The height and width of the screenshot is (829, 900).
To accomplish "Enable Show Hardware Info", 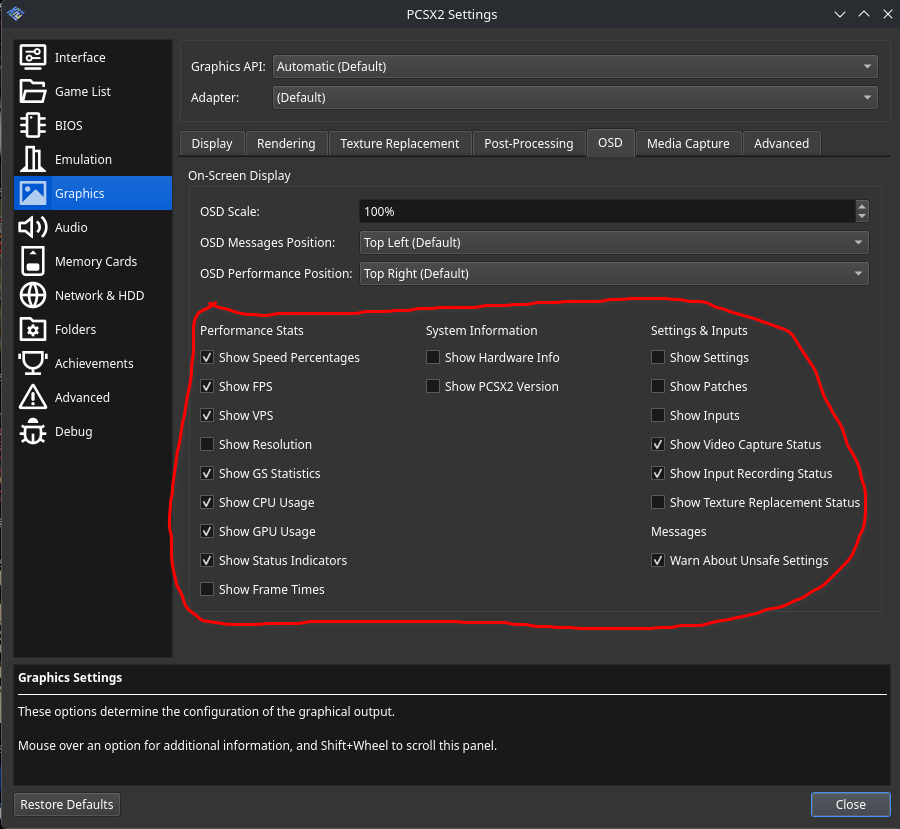I will click(x=433, y=357).
